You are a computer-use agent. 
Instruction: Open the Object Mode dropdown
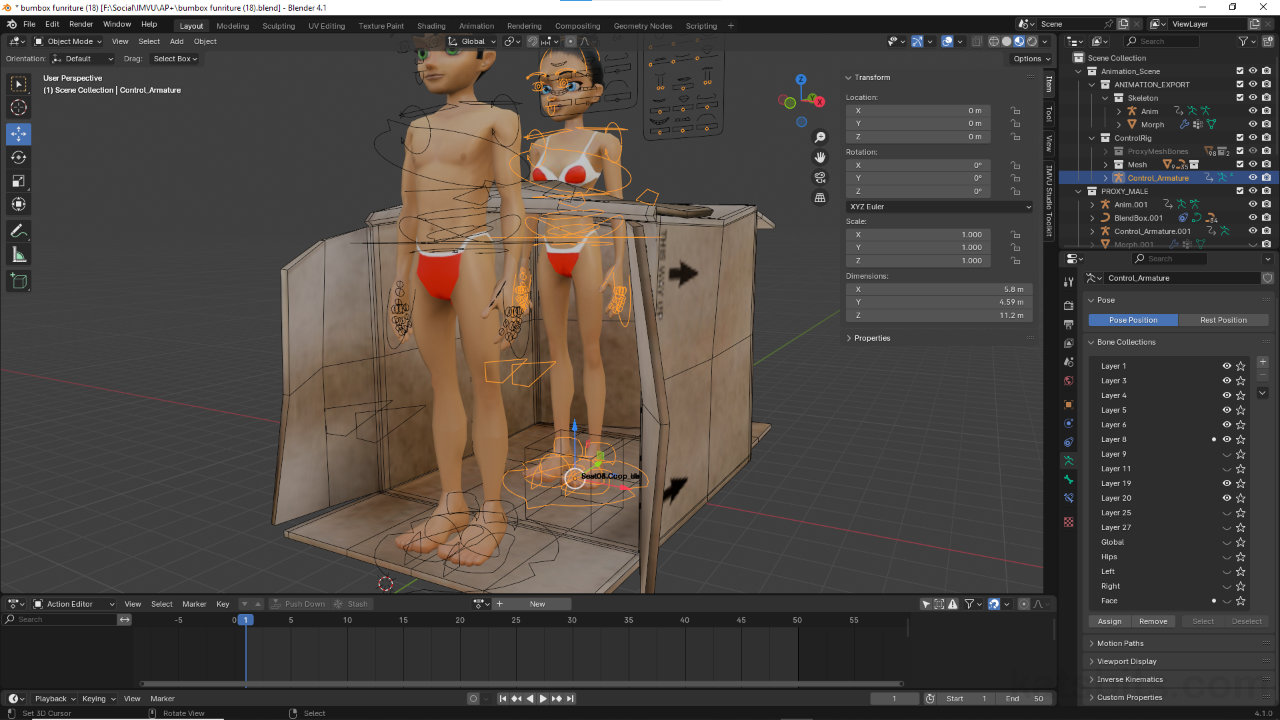click(x=66, y=41)
